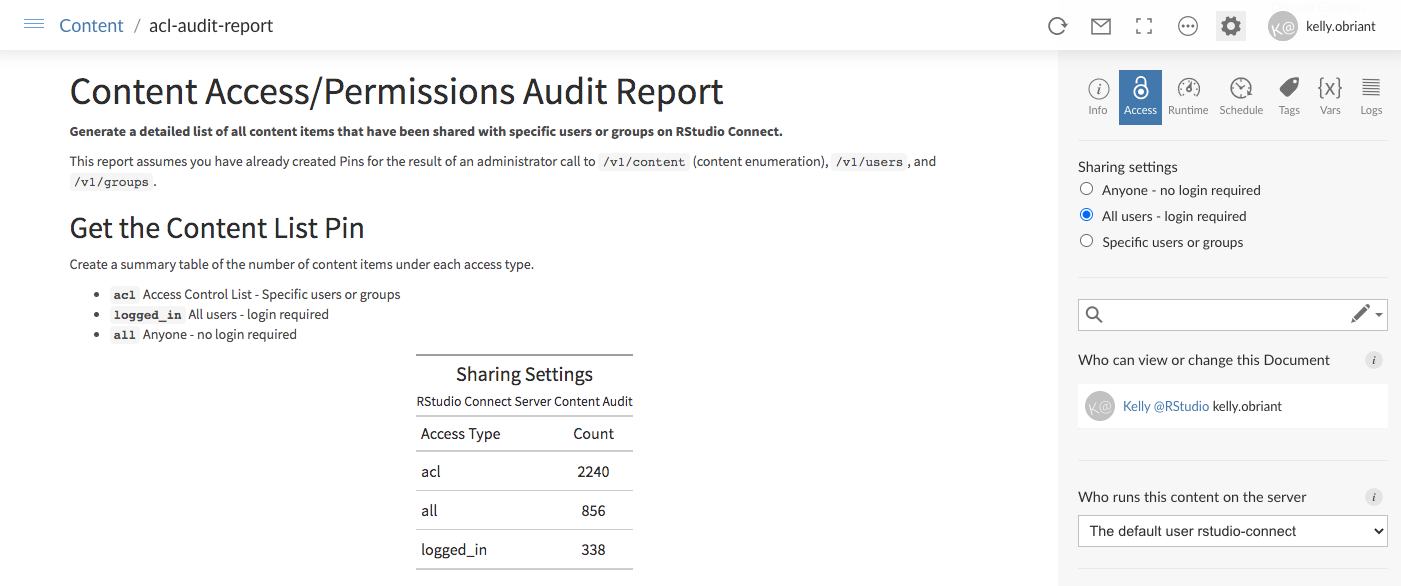Screen dimensions: 1401x586
Task: Click inside the user search field
Action: 1220,314
